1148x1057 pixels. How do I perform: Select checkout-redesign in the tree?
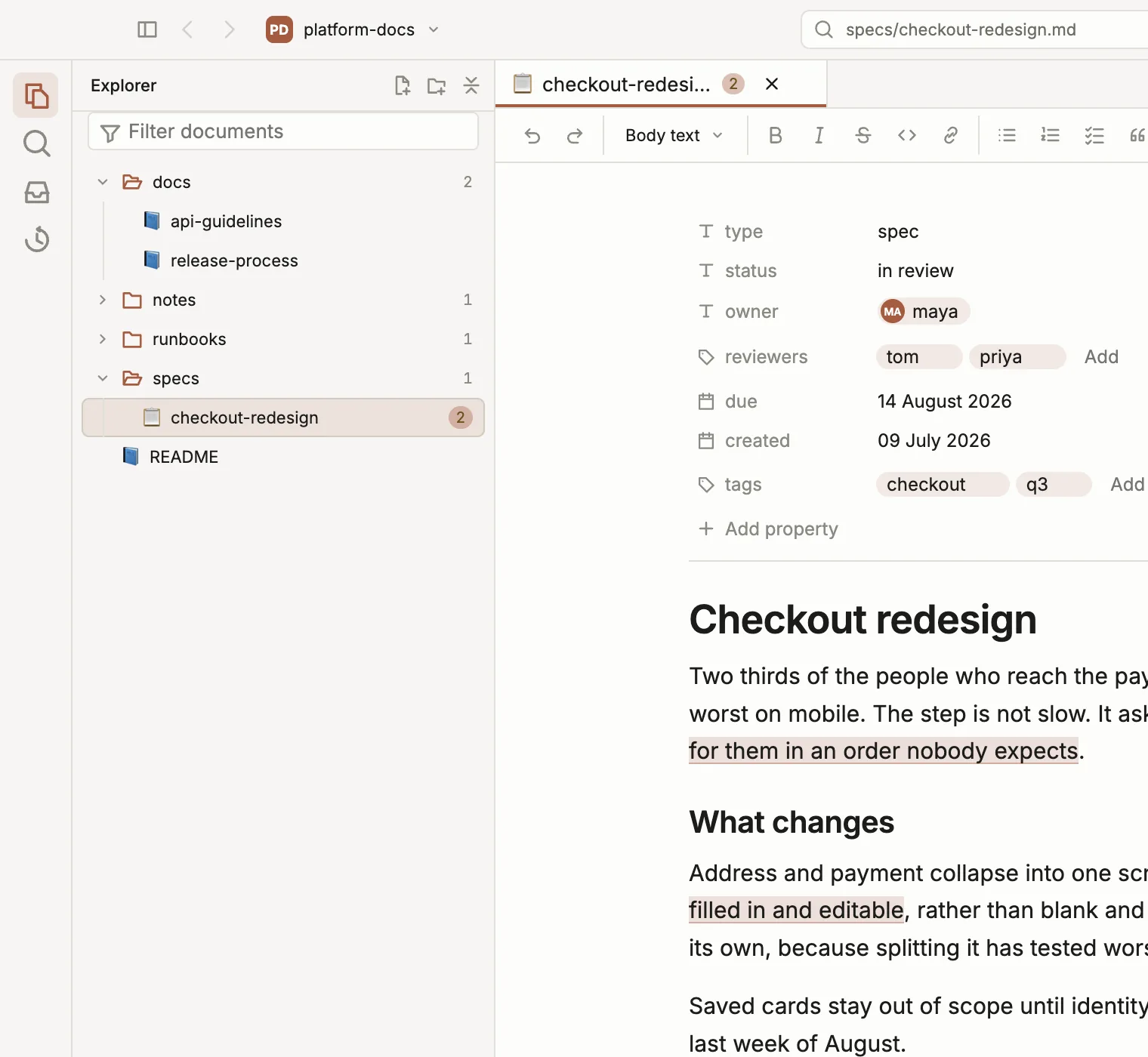tap(283, 418)
